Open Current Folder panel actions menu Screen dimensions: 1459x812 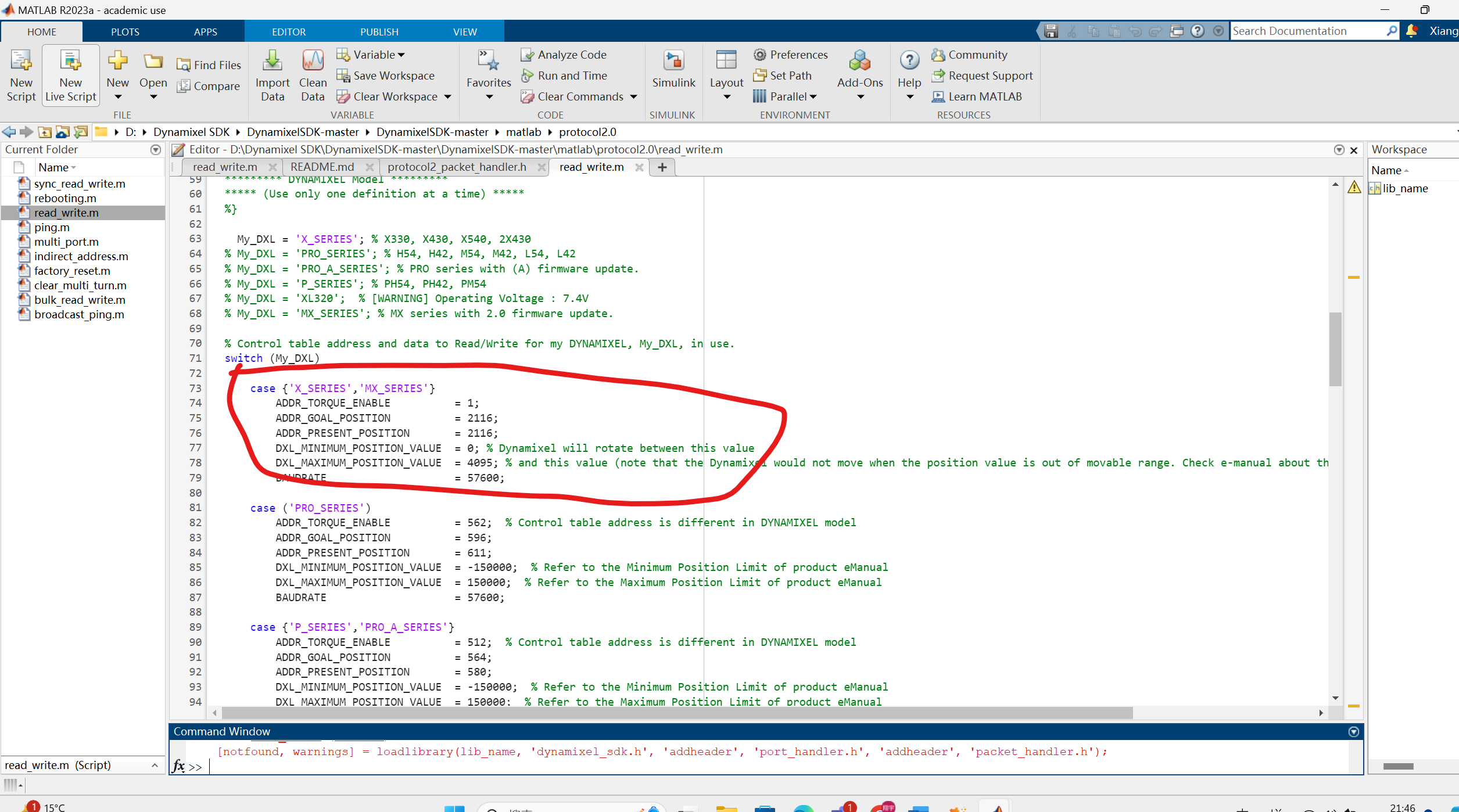pyautogui.click(x=155, y=150)
